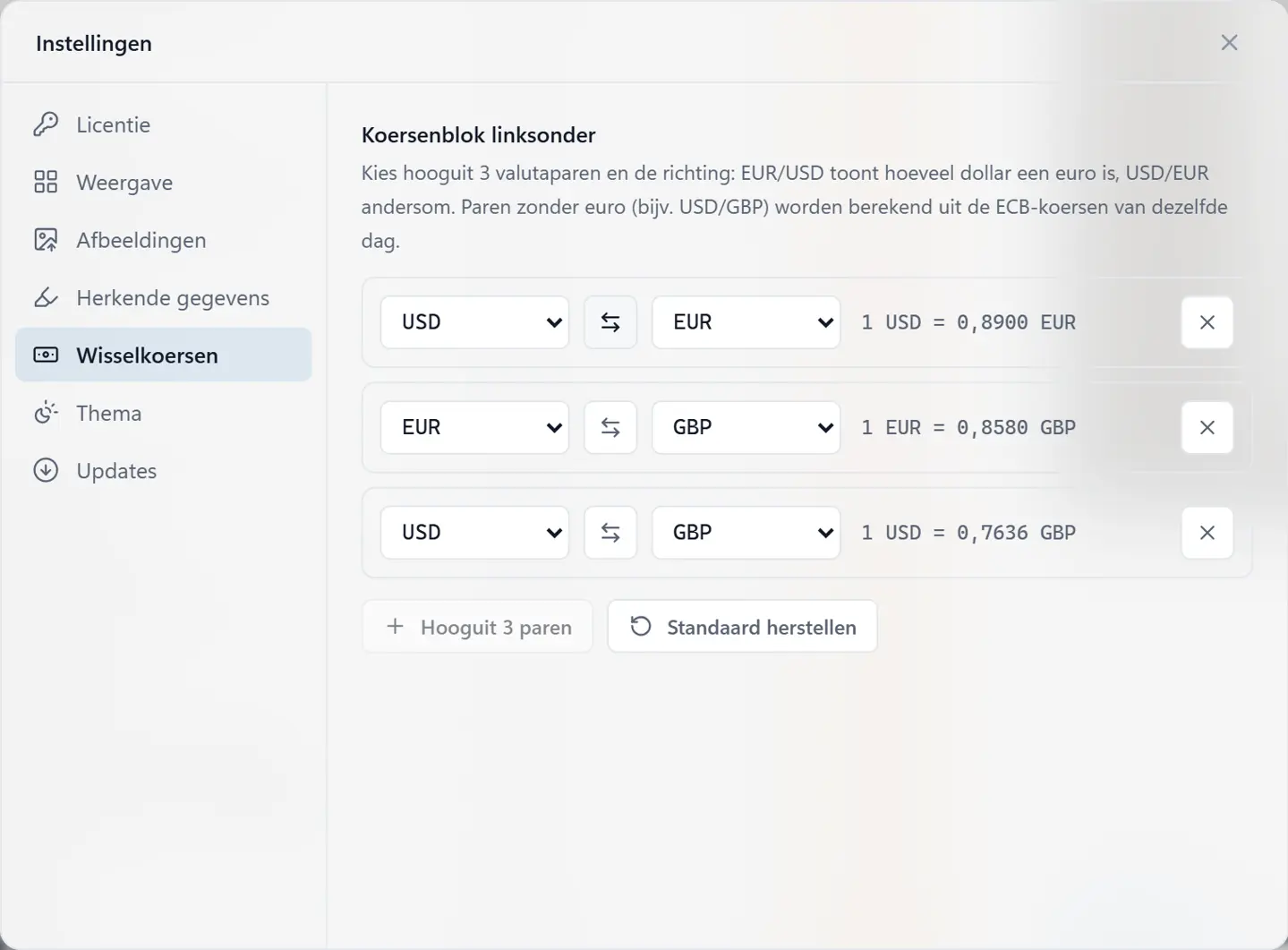
Task: Open base currency dropdown in USD/GBP row
Action: coord(474,533)
